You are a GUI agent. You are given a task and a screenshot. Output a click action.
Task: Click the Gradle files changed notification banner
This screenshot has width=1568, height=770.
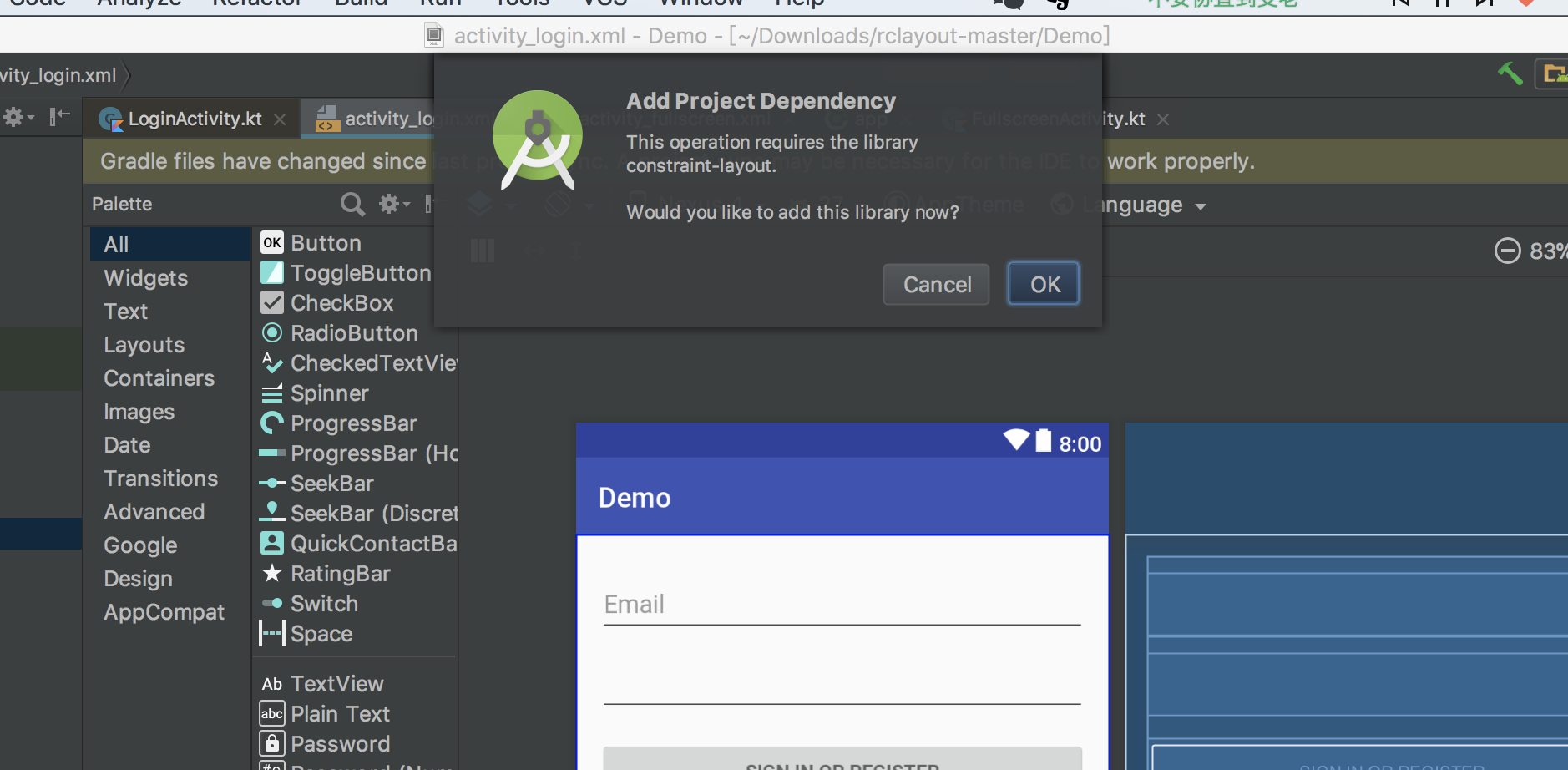(x=826, y=161)
